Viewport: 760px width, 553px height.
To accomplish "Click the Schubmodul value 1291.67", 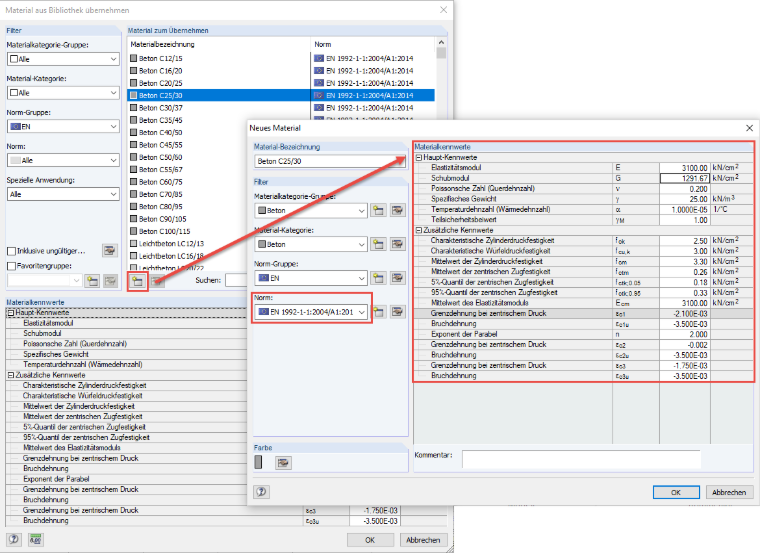I will click(x=685, y=178).
